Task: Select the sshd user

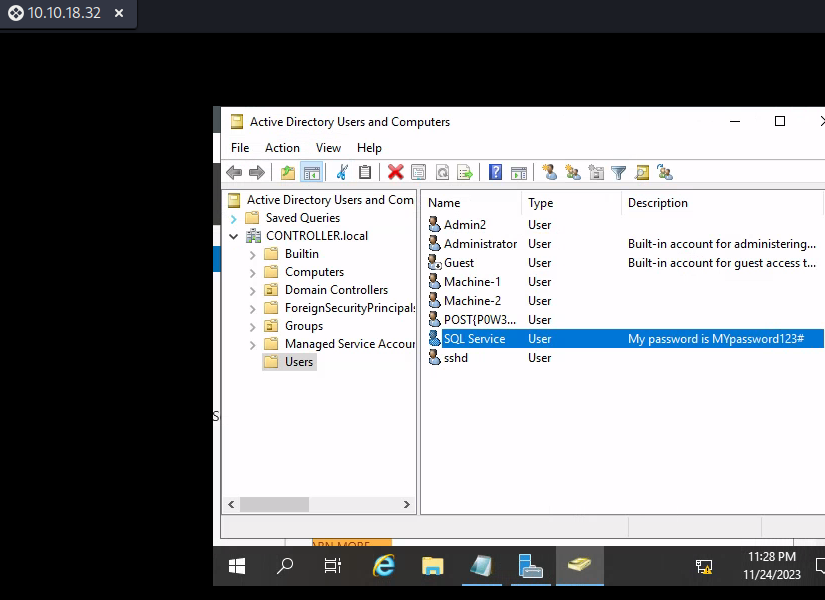Action: pos(456,358)
